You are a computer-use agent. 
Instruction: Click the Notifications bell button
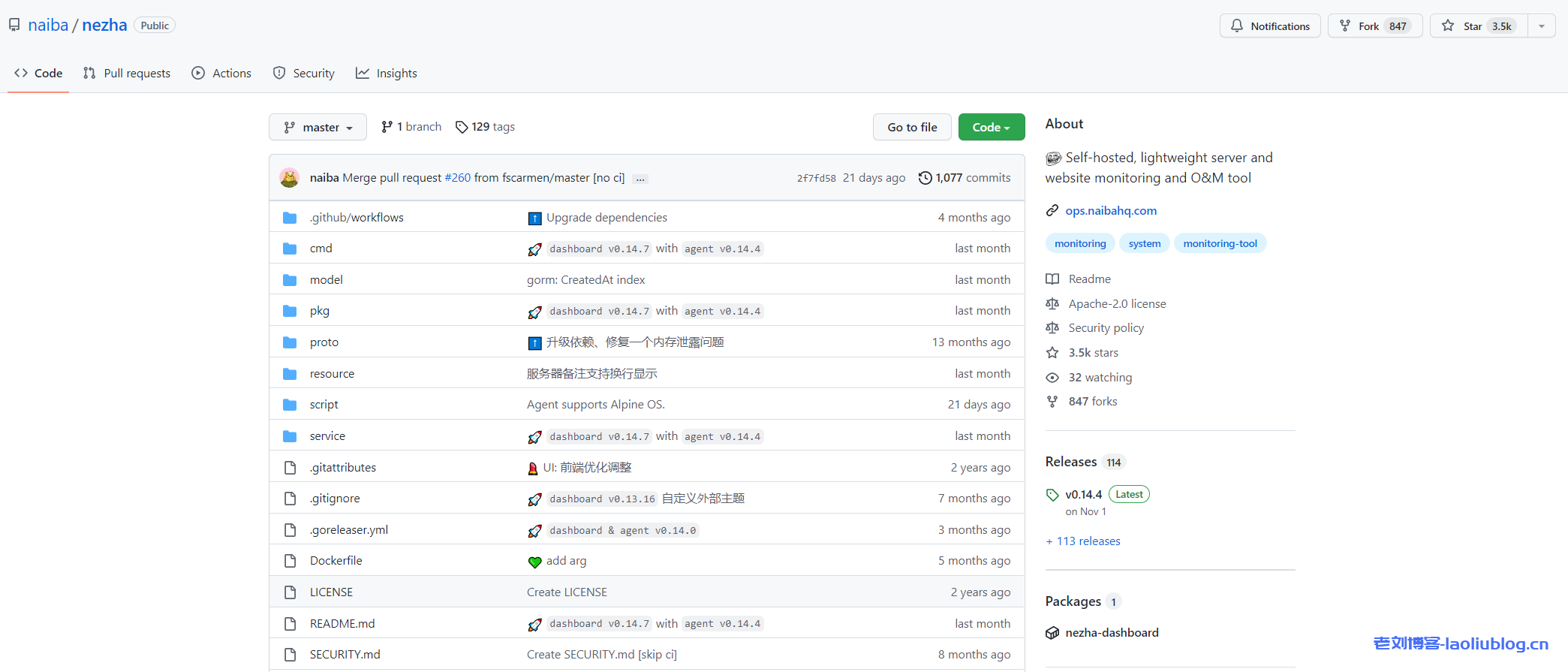tap(1270, 26)
